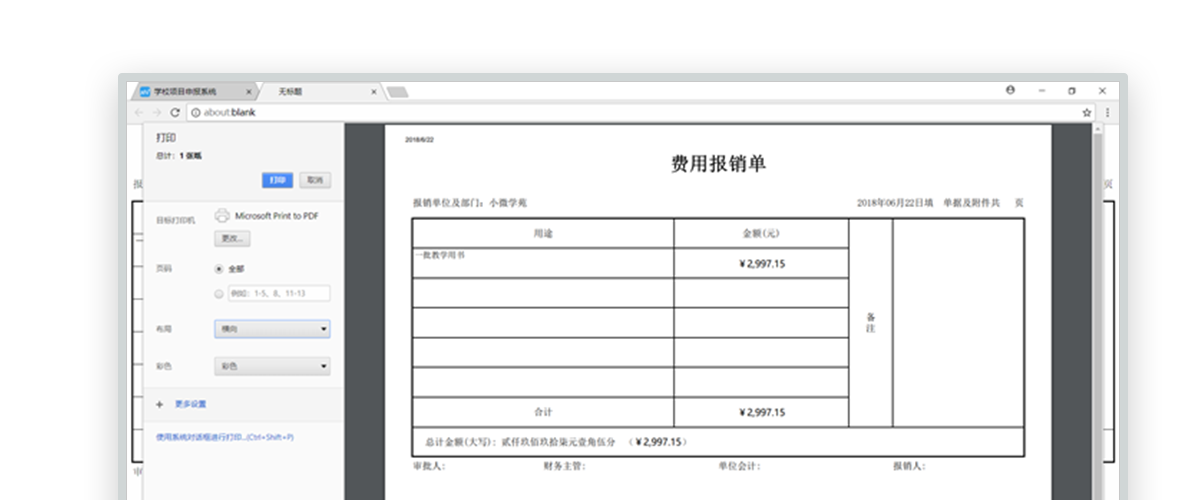This screenshot has width=1200, height=500.
Task: Click the browser forward arrow
Action: pos(158,113)
